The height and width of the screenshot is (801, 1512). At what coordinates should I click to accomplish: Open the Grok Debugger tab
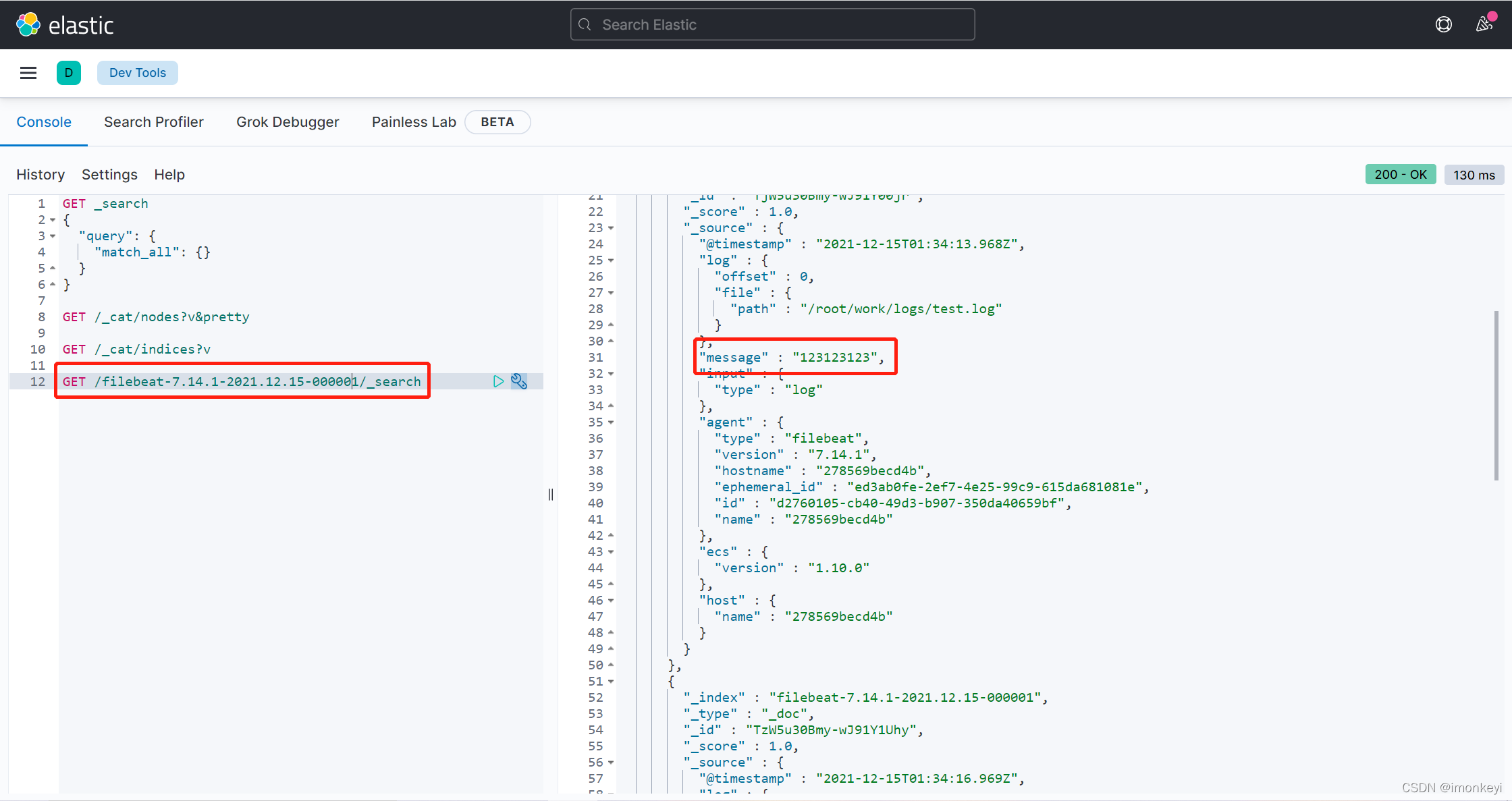coord(288,122)
